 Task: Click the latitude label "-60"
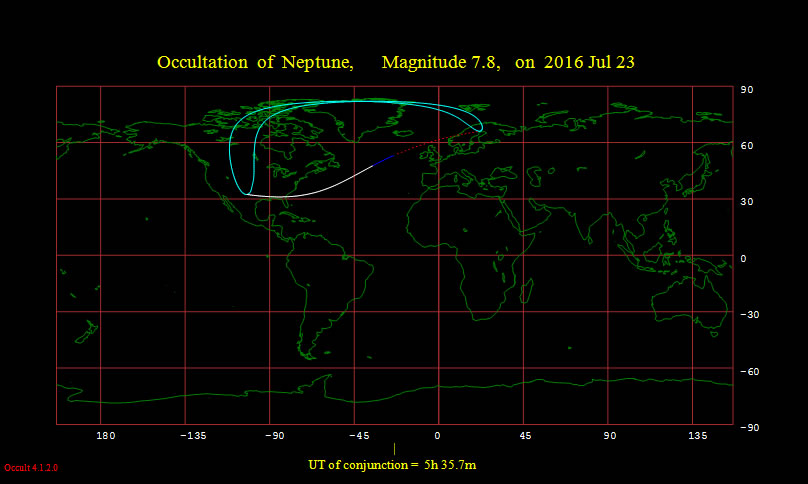pyautogui.click(x=749, y=372)
